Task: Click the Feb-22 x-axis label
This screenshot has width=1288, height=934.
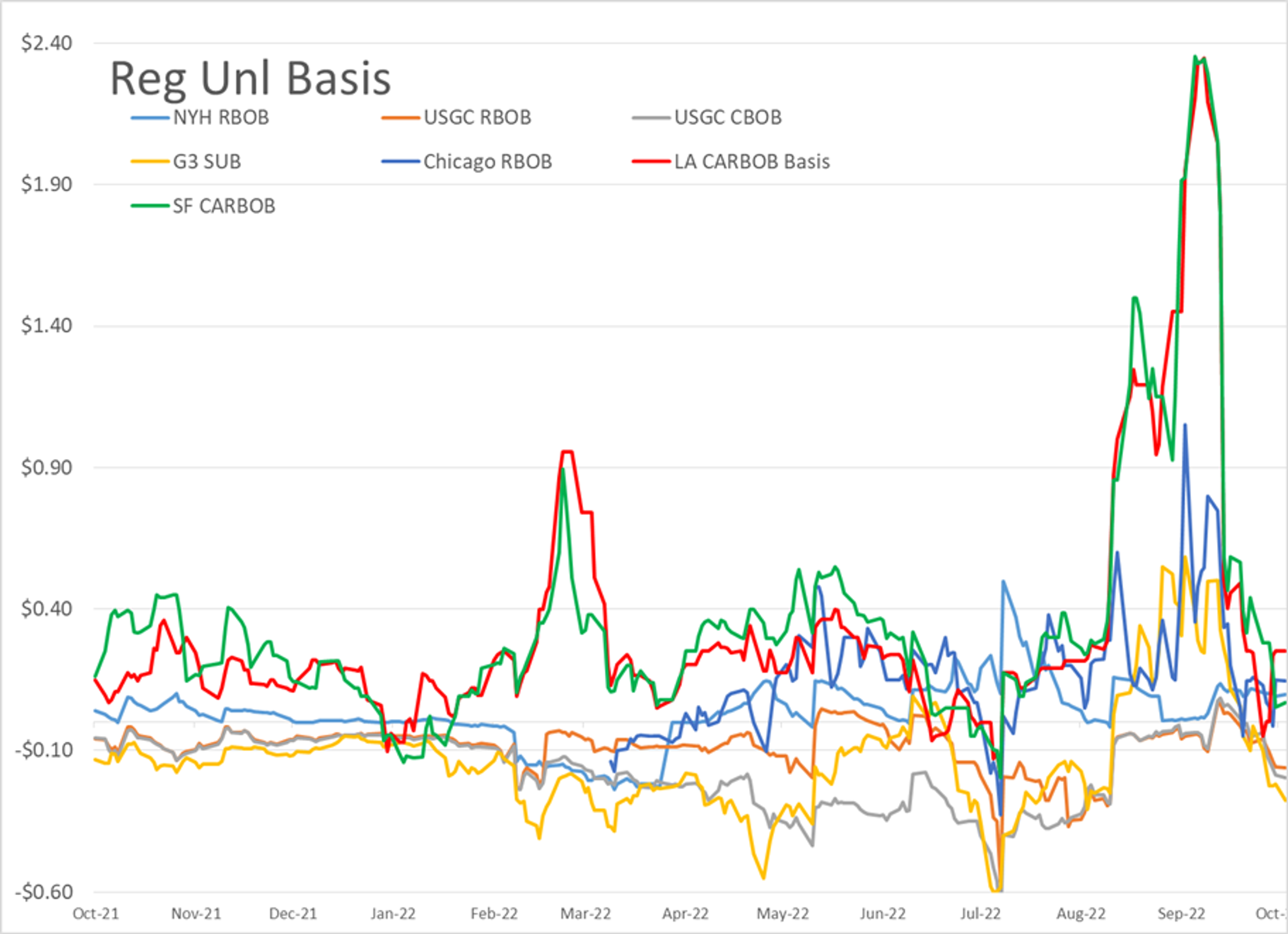Action: tap(494, 914)
